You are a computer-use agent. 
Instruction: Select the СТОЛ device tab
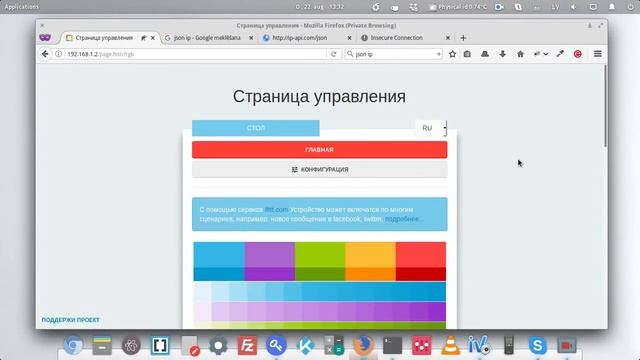pos(256,128)
